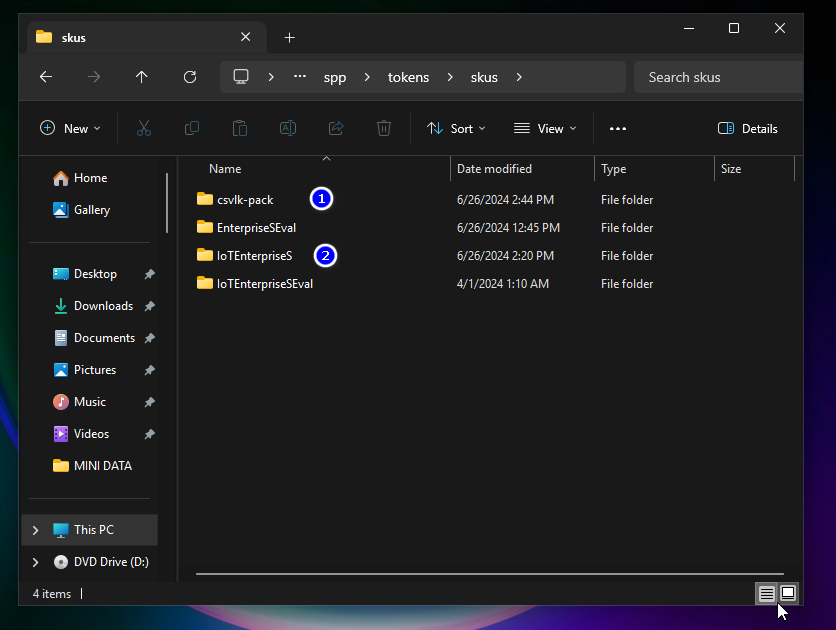Click the PC monitor icon in address bar
Screen dimensions: 836x630
coord(241,77)
